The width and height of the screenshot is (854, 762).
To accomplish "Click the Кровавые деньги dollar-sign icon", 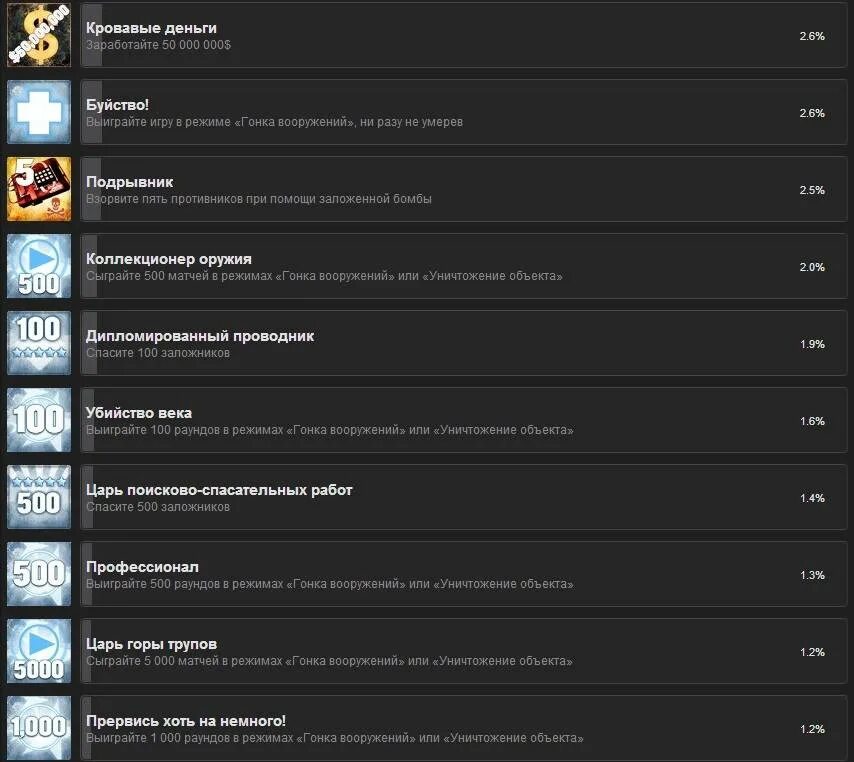I will (x=39, y=35).
